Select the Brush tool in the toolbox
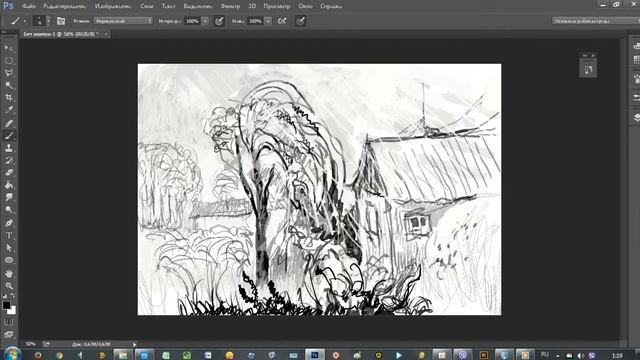This screenshot has width=640, height=360. pos(9,136)
